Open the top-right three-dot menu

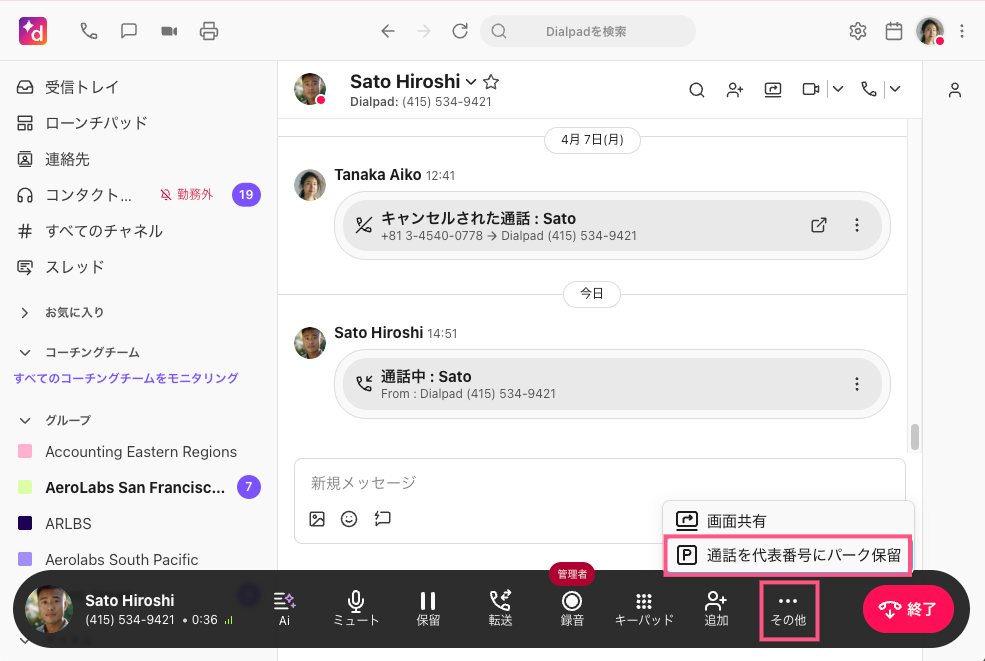(962, 31)
